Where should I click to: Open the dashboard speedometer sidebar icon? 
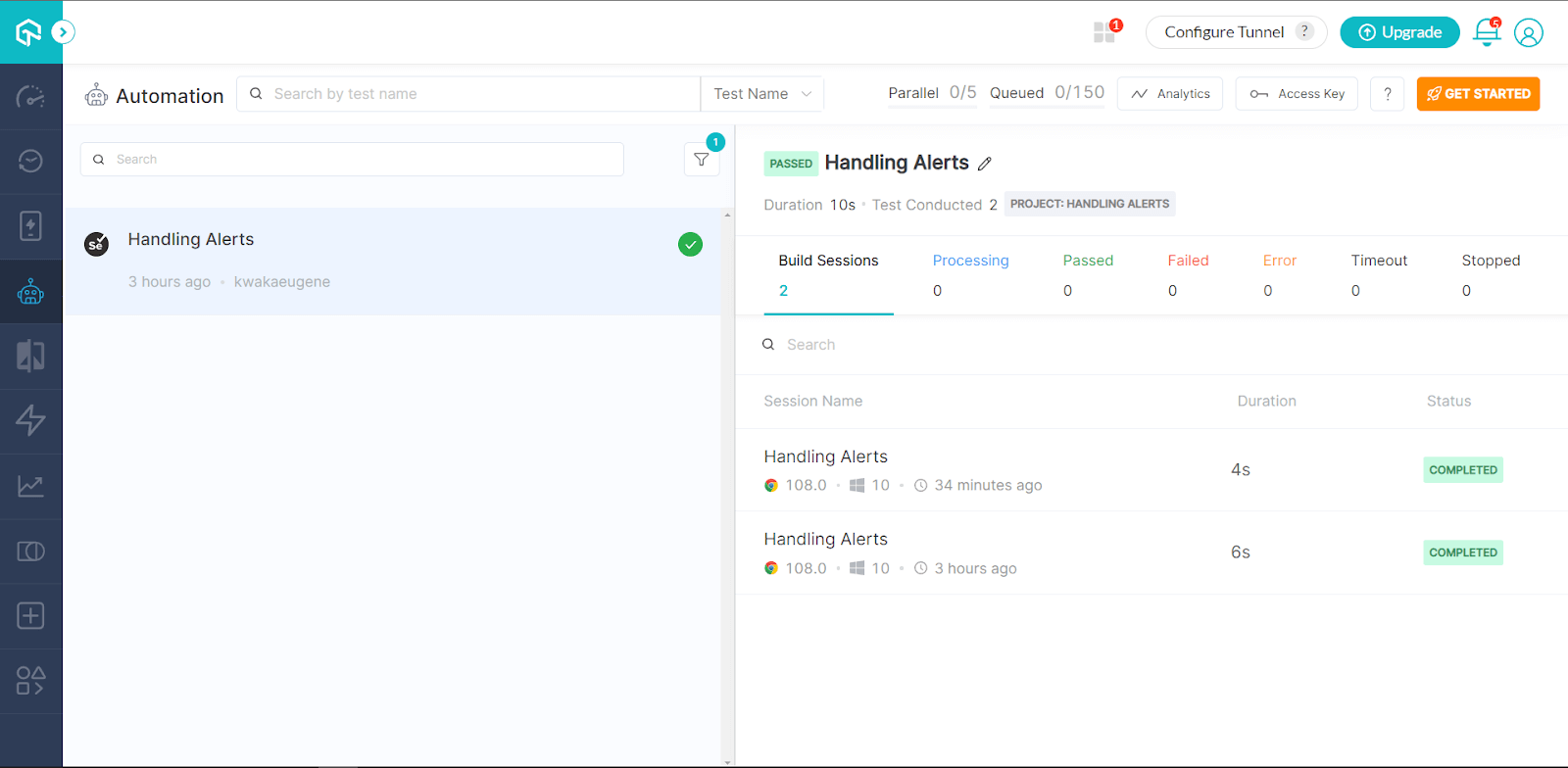(x=30, y=96)
